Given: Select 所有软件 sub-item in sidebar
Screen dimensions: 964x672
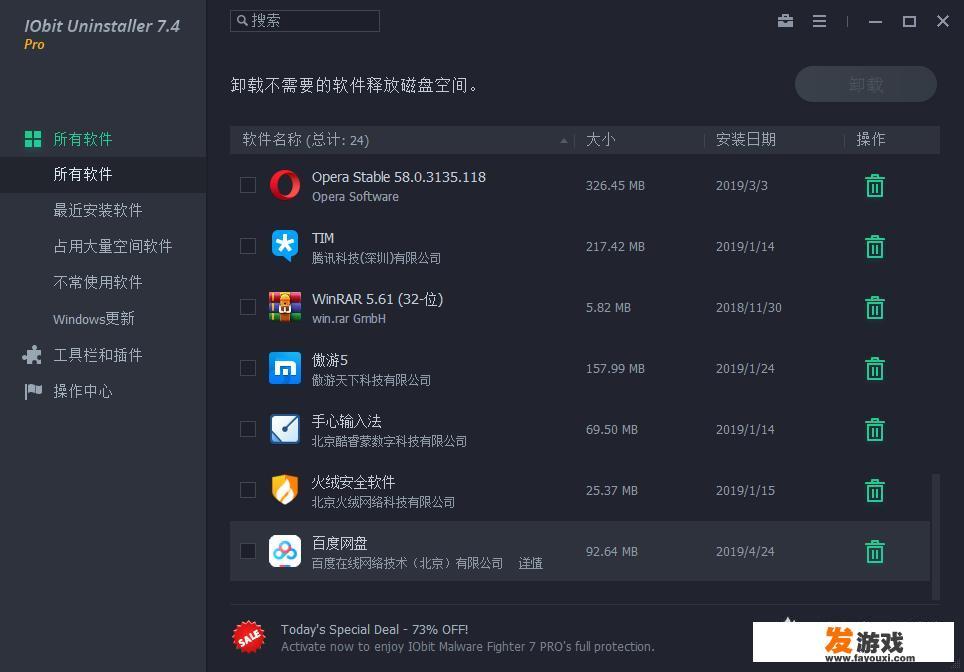Looking at the screenshot, I should tap(103, 175).
